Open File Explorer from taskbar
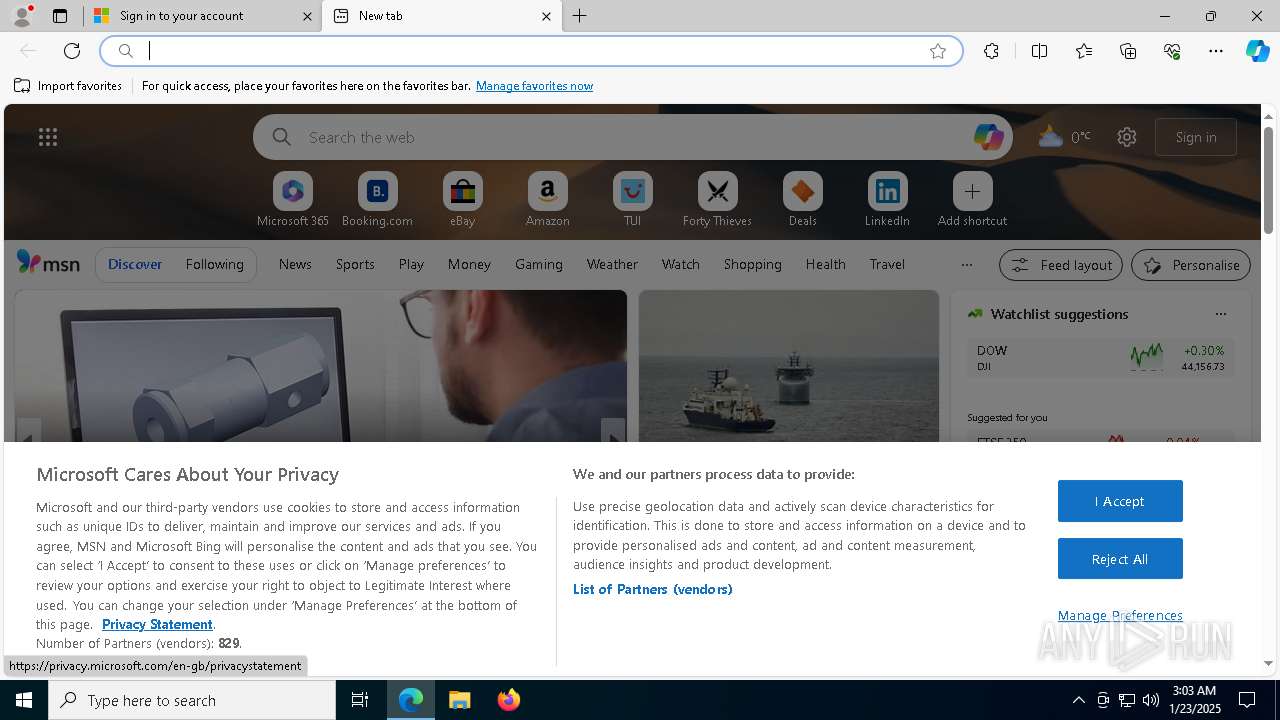 (x=460, y=700)
